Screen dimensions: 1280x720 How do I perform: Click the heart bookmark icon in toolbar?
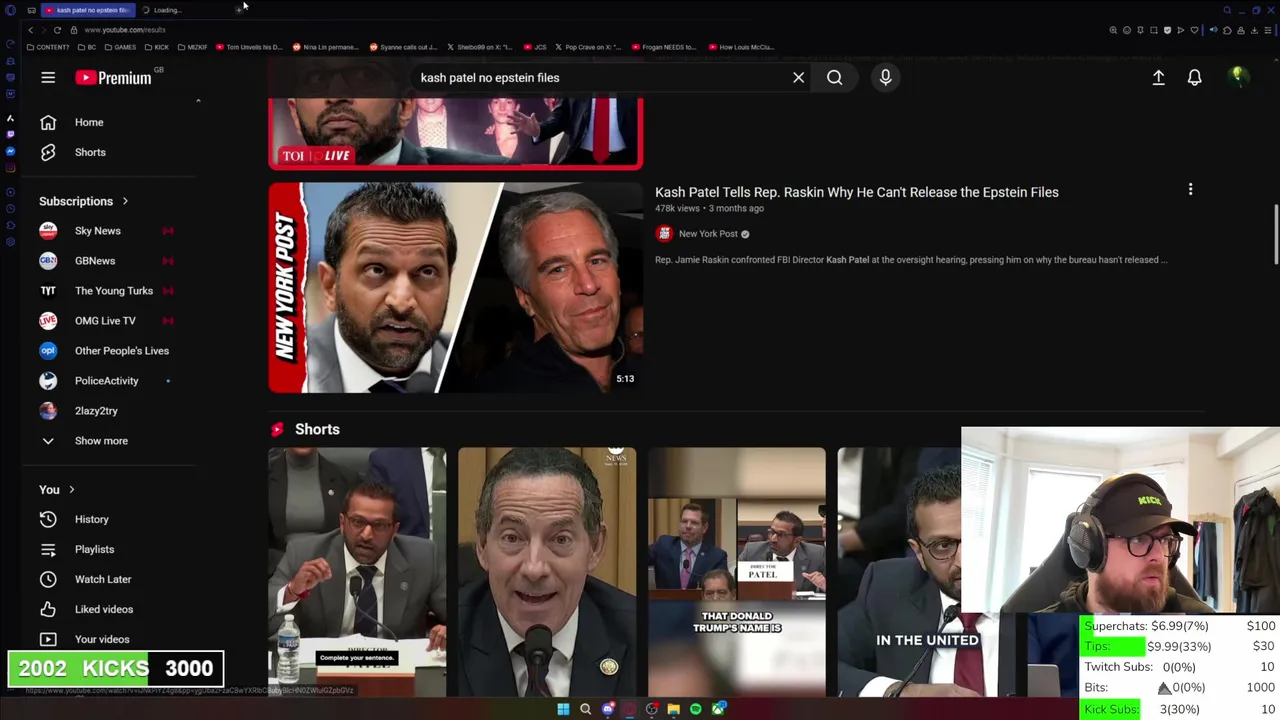1194,30
